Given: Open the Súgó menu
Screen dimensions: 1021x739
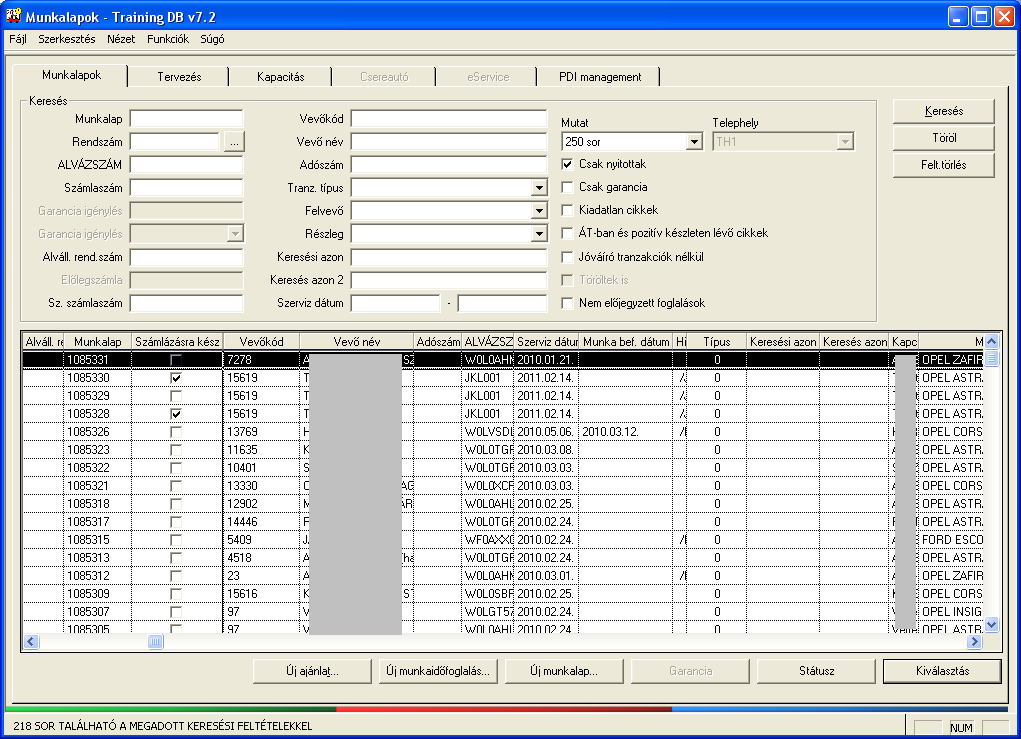Looking at the screenshot, I should pyautogui.click(x=212, y=39).
